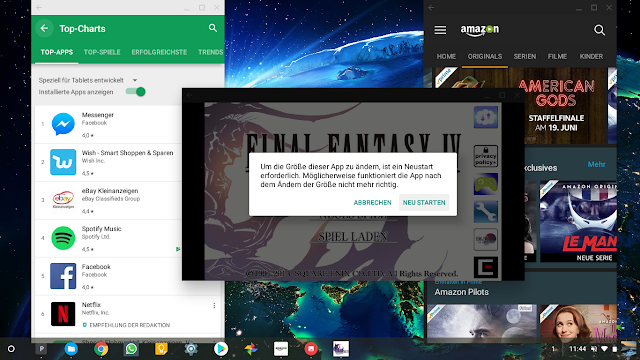Toggle the 'Installierte Apps anzeigen' switch
Screen dimensions: 640x360
[x=136, y=92]
